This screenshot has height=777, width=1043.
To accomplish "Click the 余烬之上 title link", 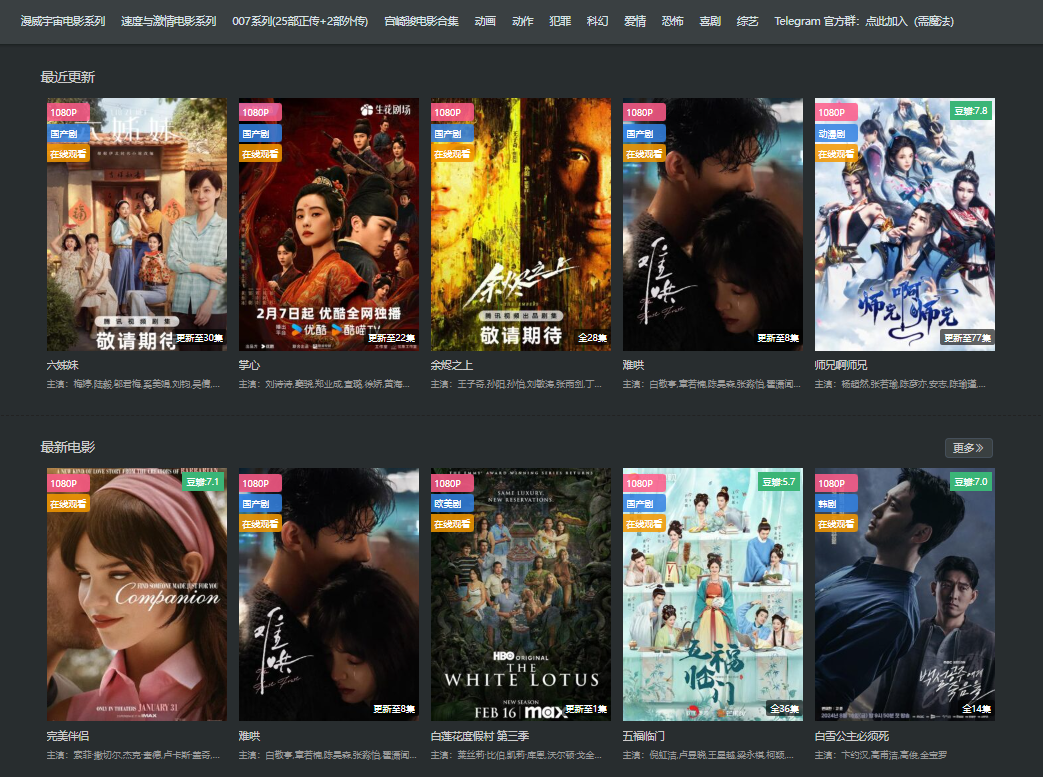I will point(452,365).
